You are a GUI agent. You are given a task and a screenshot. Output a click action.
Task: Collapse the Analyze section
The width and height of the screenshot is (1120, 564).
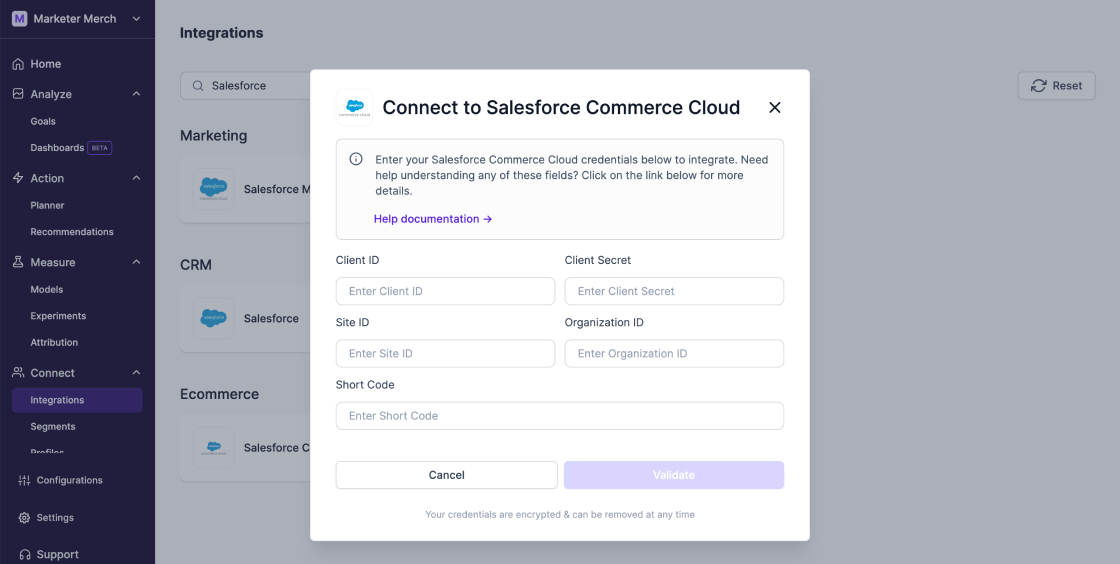[x=136, y=94]
